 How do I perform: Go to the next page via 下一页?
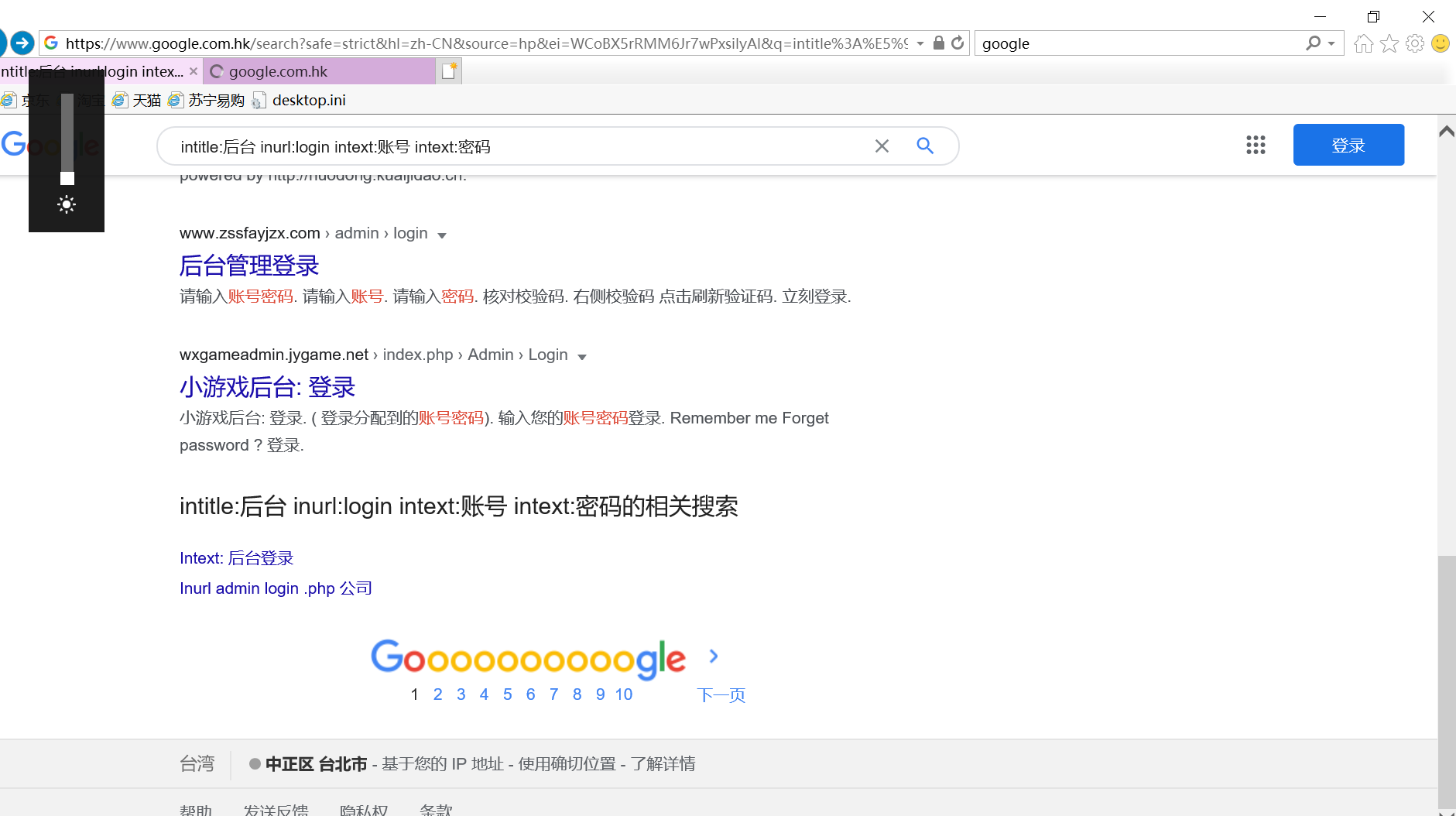coord(721,694)
